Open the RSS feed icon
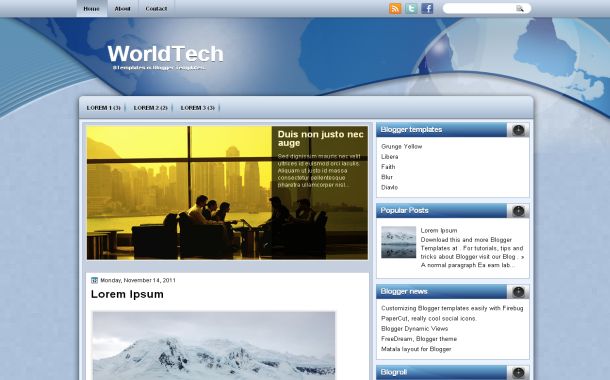Viewport: 610px width, 380px height. click(x=395, y=9)
